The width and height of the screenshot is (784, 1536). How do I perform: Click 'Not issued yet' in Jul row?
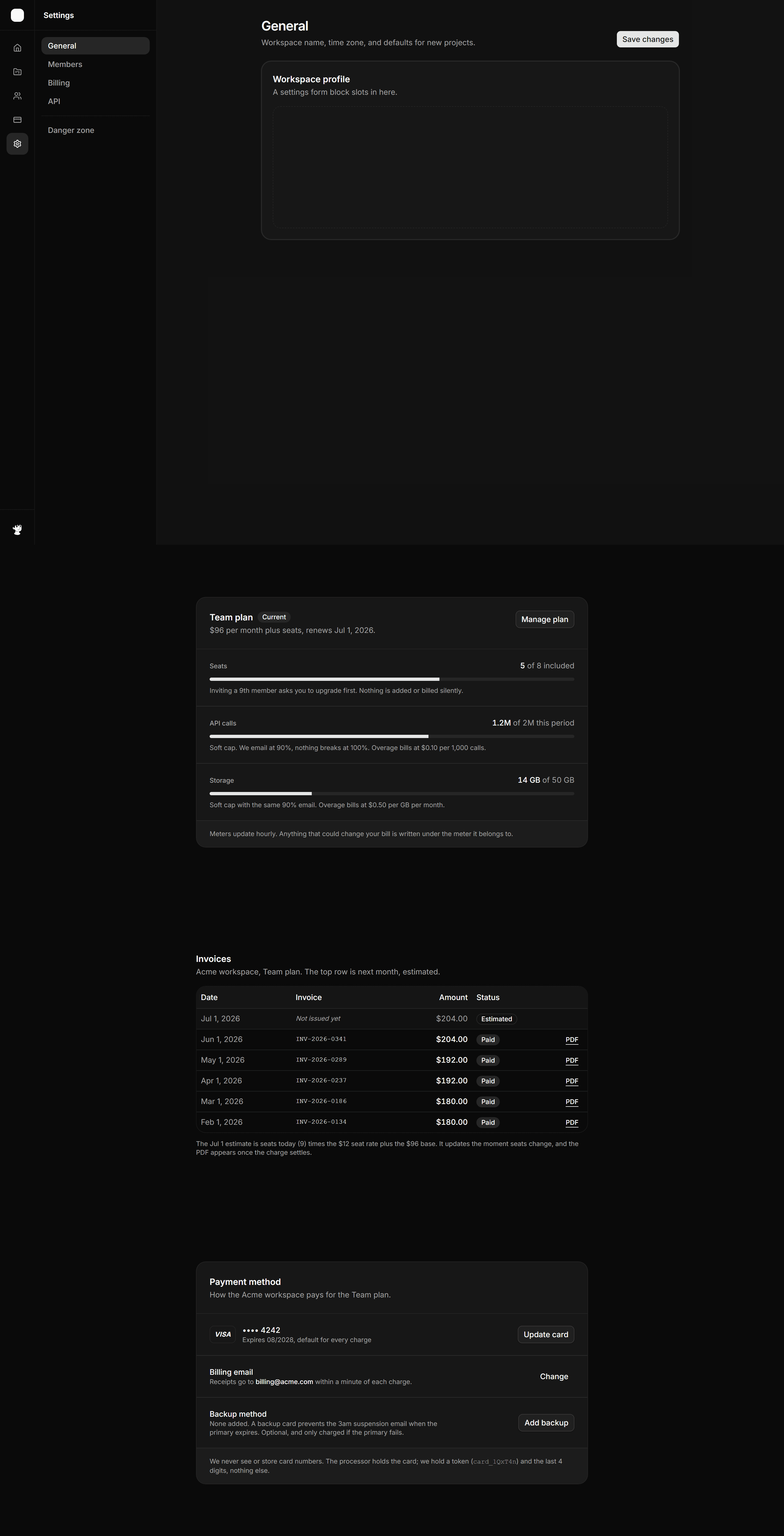[318, 1019]
